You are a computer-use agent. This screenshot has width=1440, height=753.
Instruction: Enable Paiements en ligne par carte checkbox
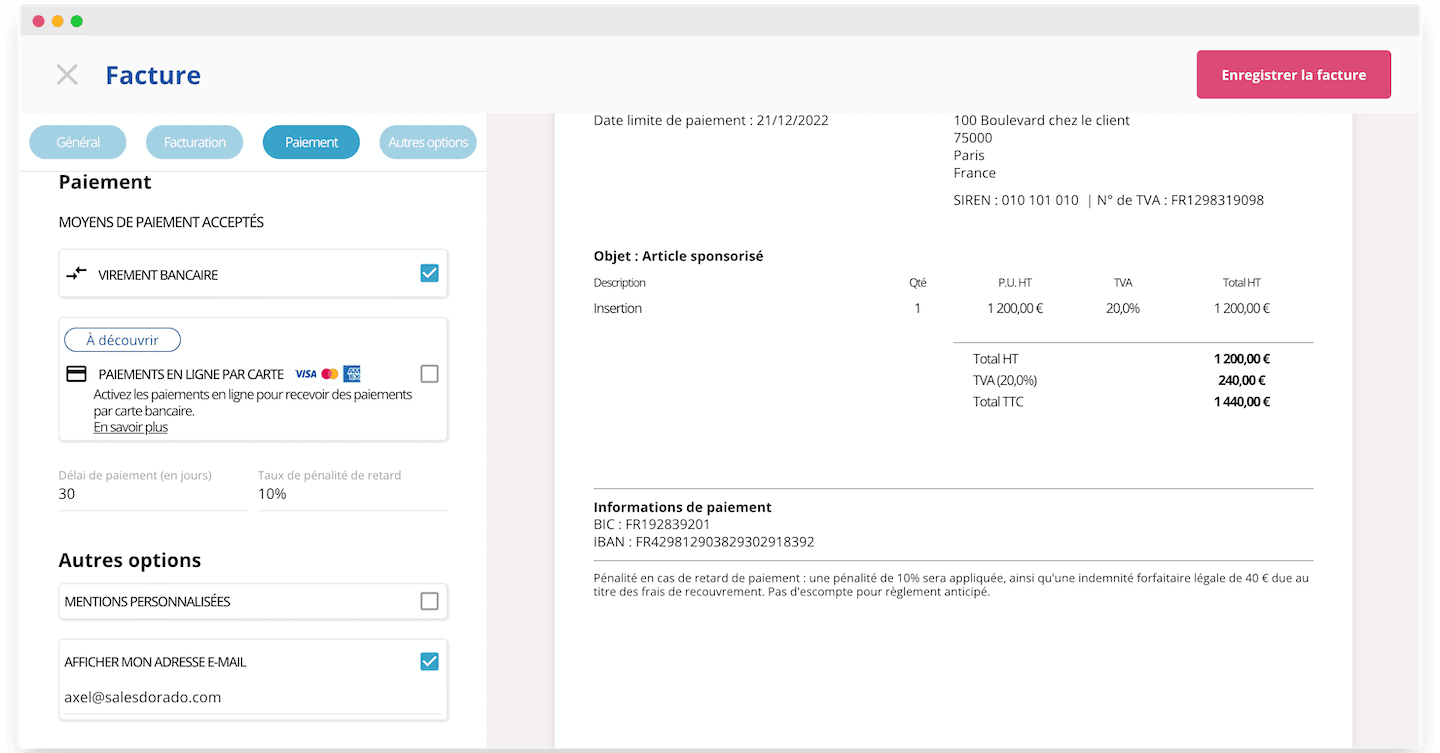coord(429,374)
